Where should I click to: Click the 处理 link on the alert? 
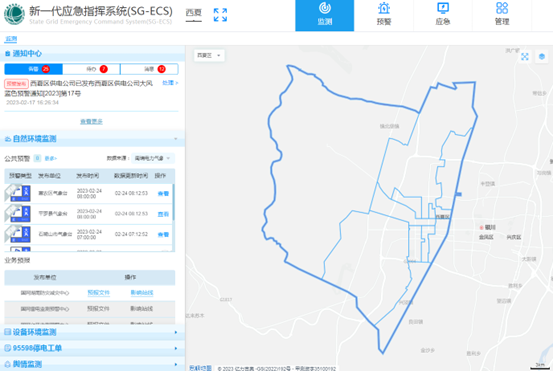coord(170,83)
